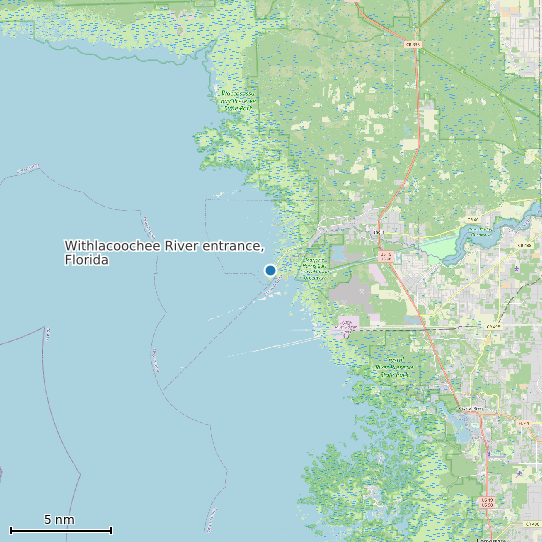
Task: Click the Crystal River Preserve State Park label
Action: click(394, 367)
